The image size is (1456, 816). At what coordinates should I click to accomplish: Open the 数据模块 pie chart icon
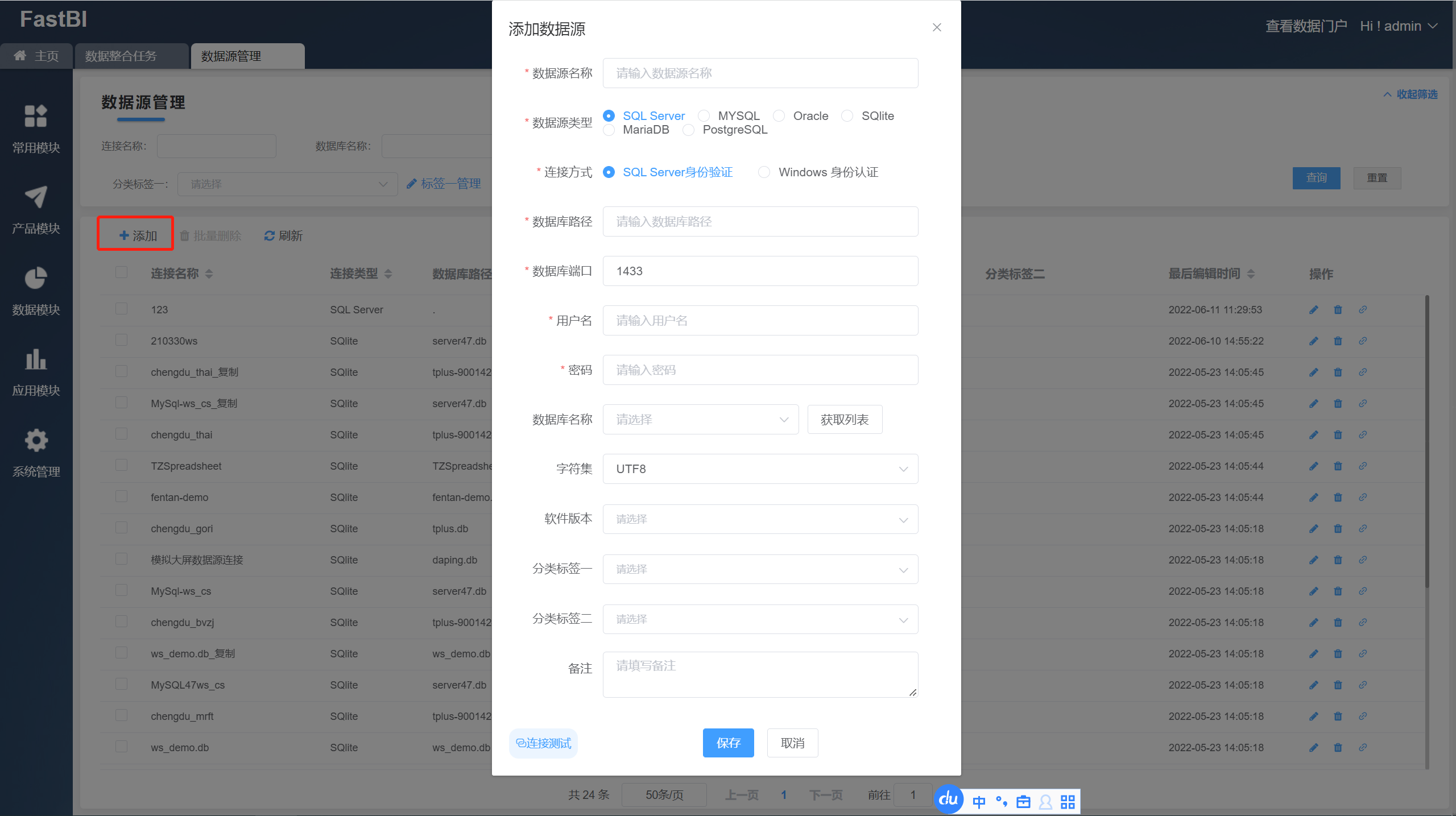pyautogui.click(x=36, y=279)
